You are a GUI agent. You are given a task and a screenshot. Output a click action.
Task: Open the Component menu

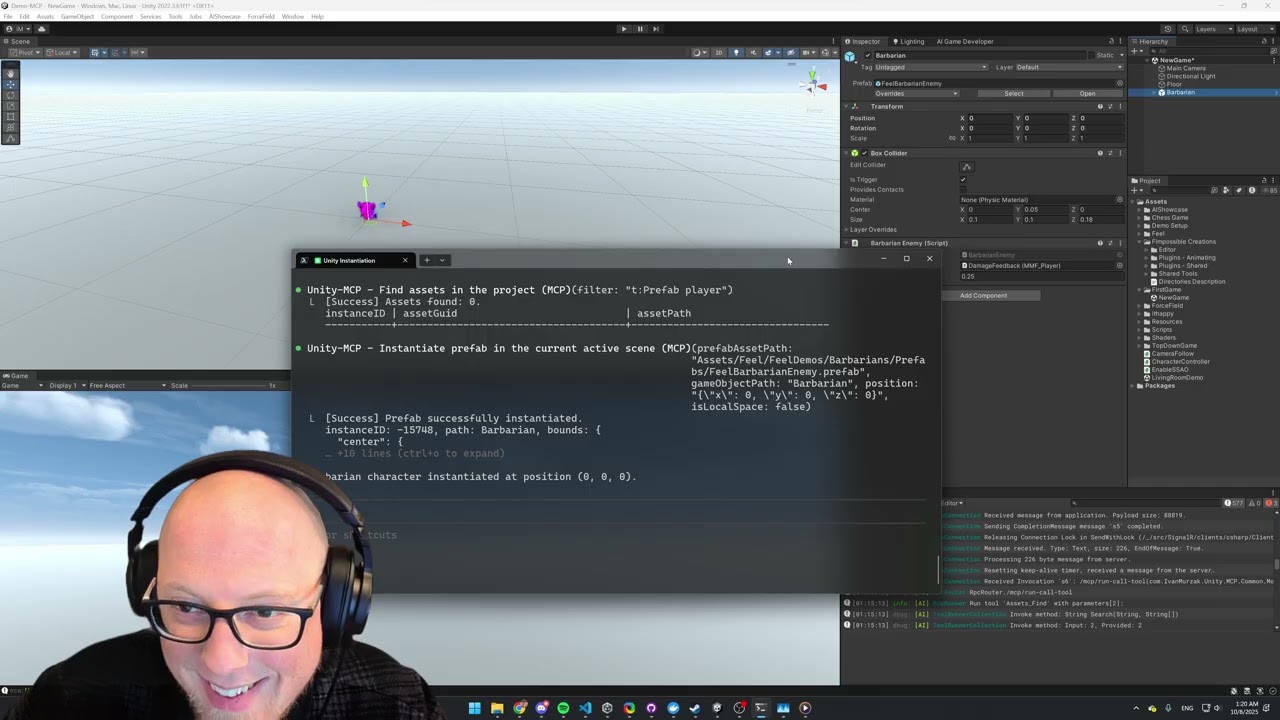(x=117, y=17)
